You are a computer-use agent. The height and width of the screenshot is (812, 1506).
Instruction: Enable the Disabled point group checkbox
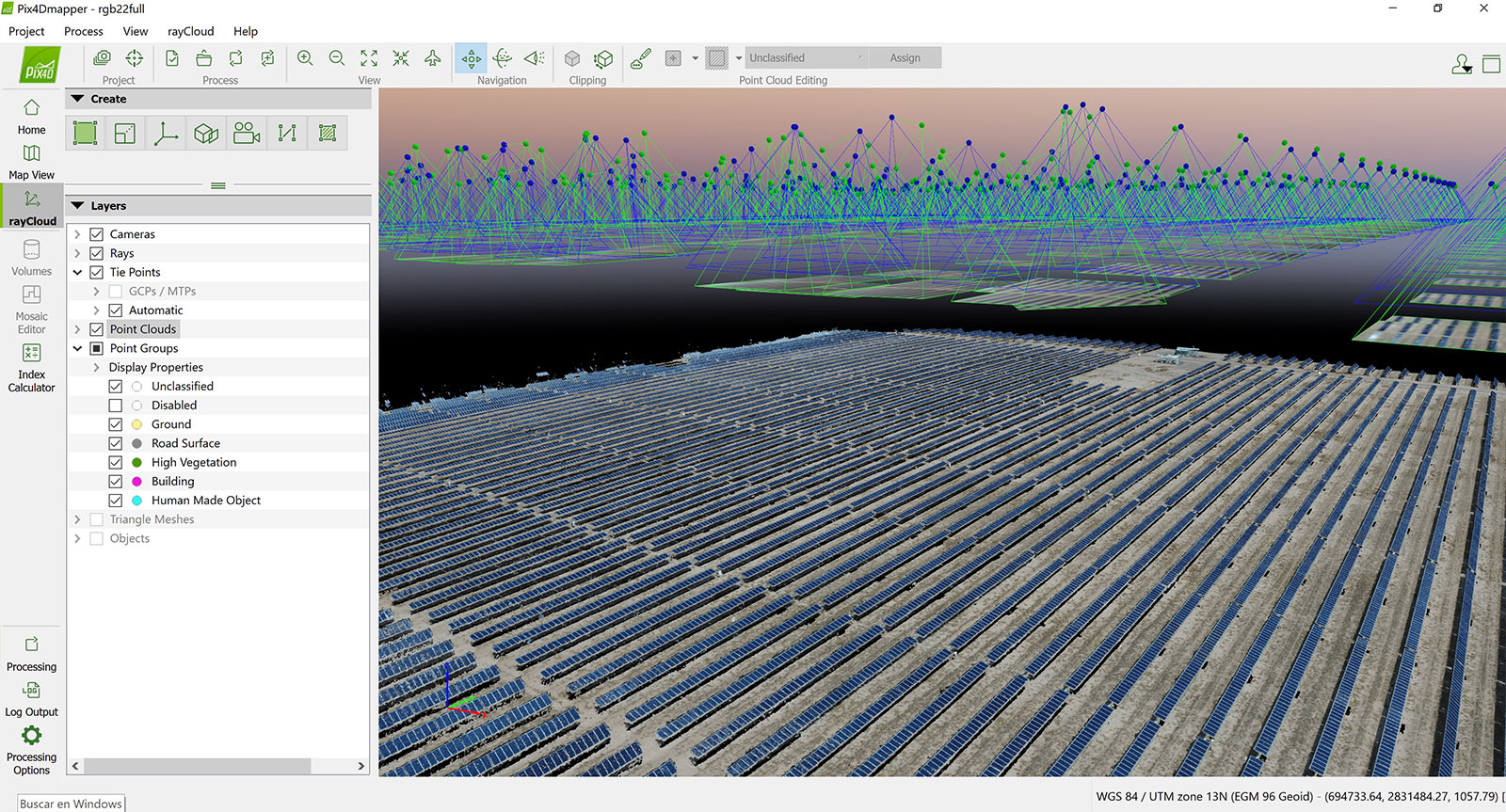point(116,406)
